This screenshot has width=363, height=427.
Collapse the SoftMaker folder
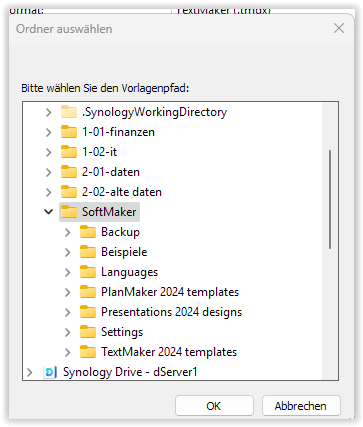(49, 212)
